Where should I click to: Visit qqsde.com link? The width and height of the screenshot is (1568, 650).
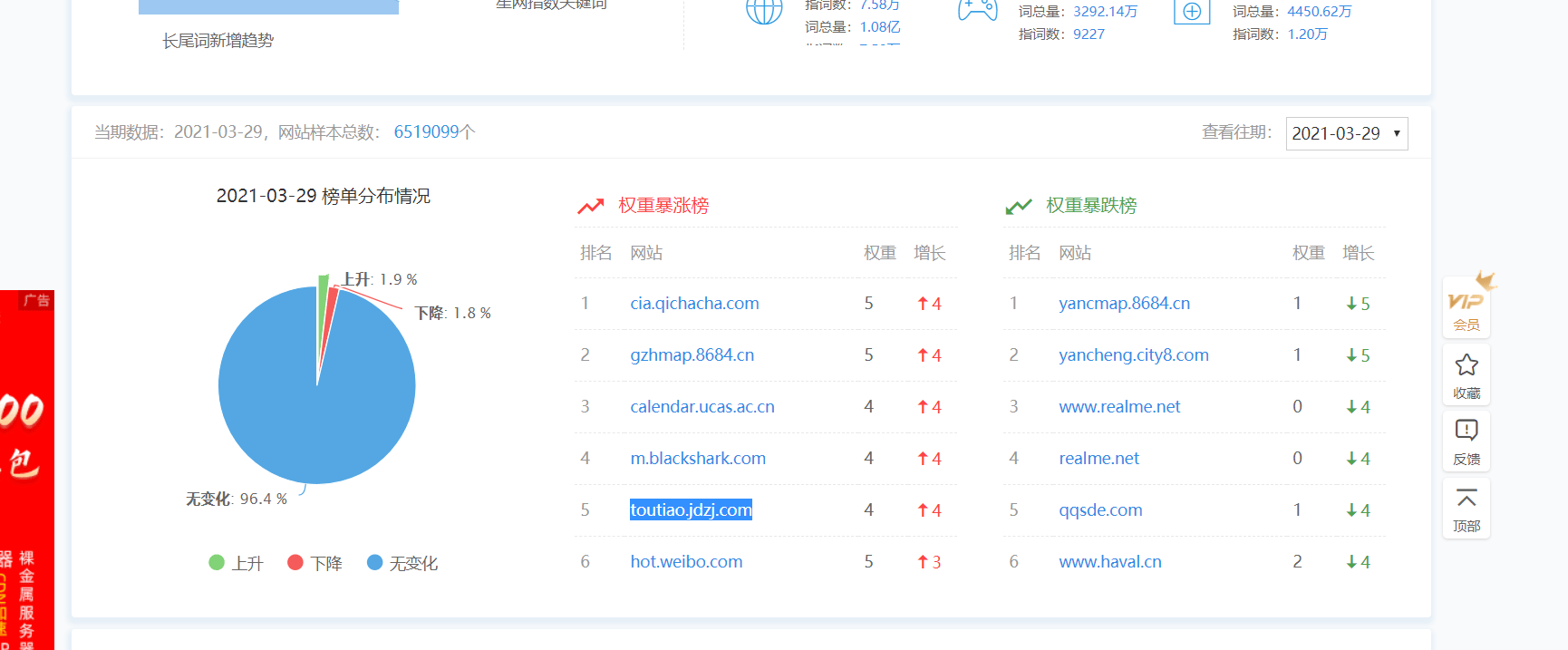1100,510
